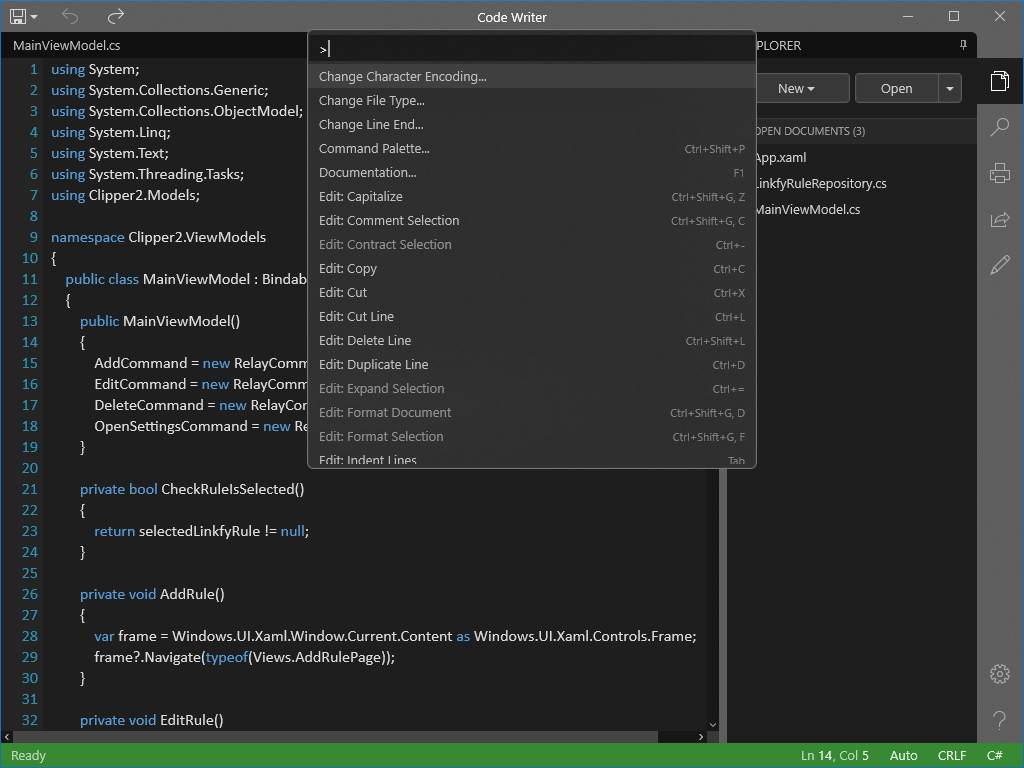
Task: Choose Change Line End command
Action: (x=532, y=125)
